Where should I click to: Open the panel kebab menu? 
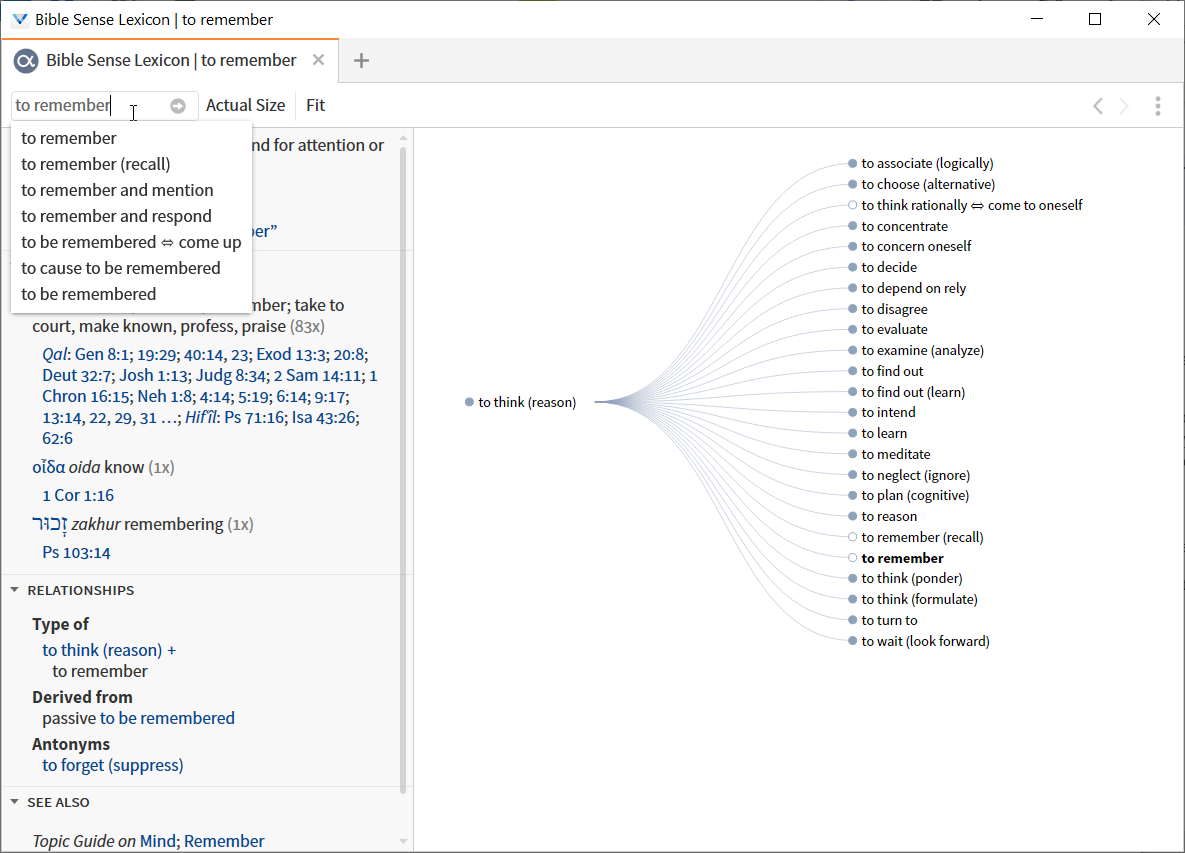pos(1158,106)
